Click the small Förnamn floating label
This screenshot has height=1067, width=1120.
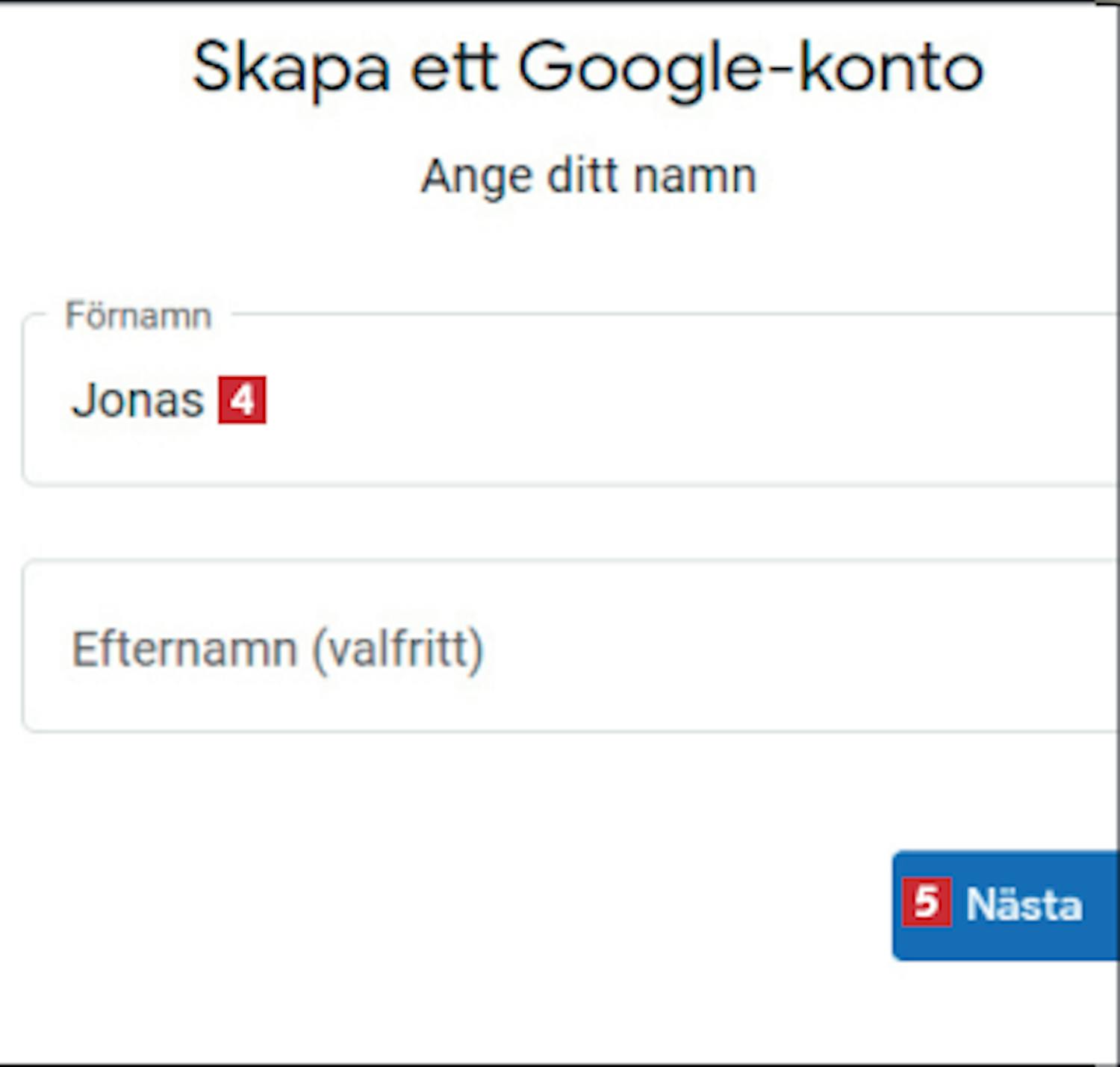pyautogui.click(x=138, y=316)
